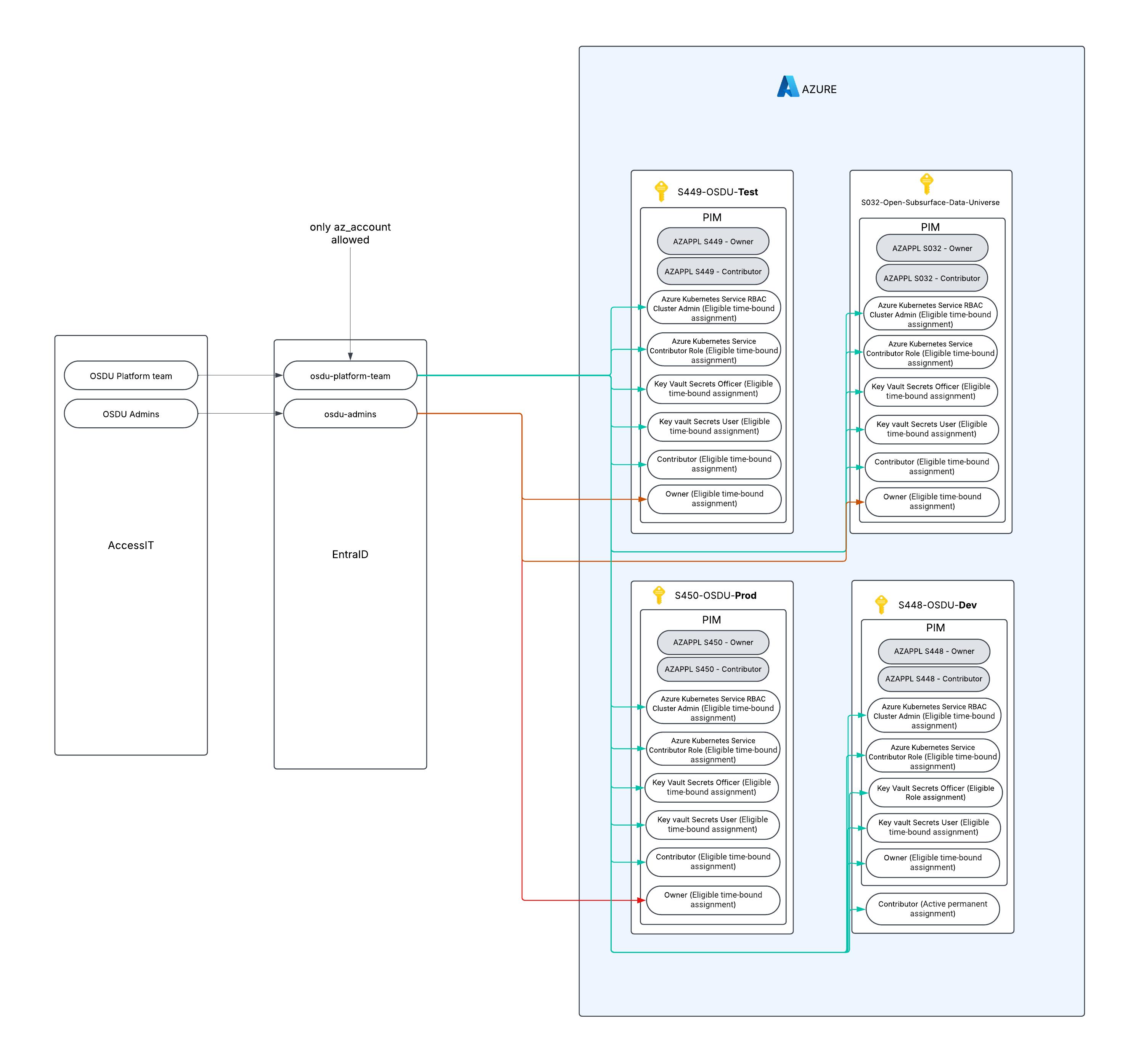Select the AZAPPL S450 - Owner node
This screenshot has height=1064, width=1125.
pos(714,642)
